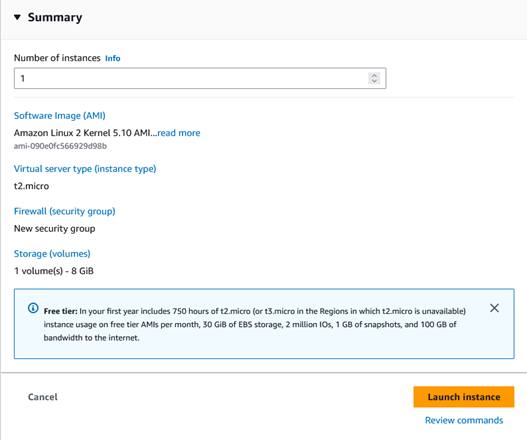Collapse the Summary section triangle

pos(17,17)
